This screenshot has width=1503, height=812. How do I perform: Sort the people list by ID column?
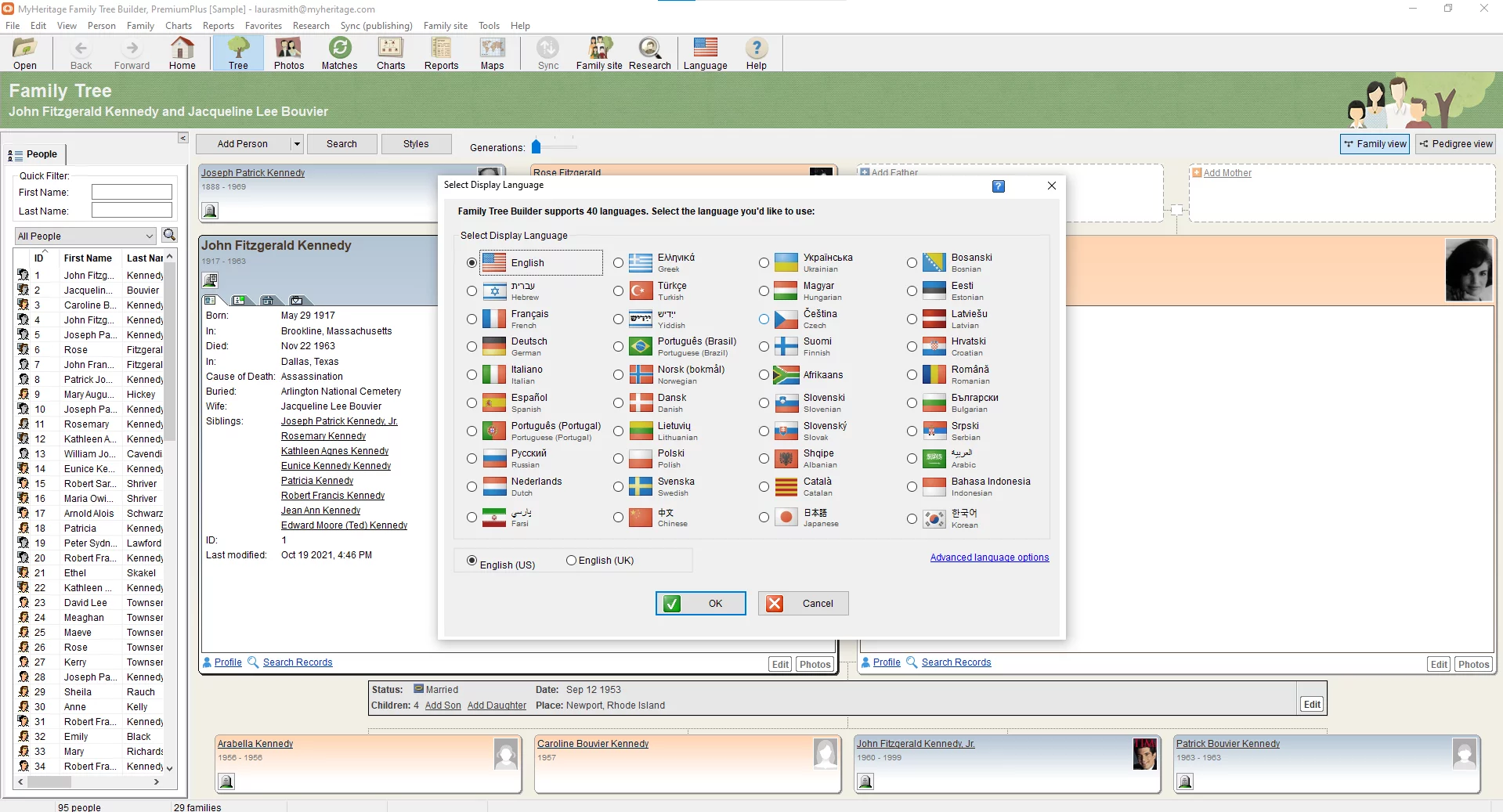click(38, 258)
